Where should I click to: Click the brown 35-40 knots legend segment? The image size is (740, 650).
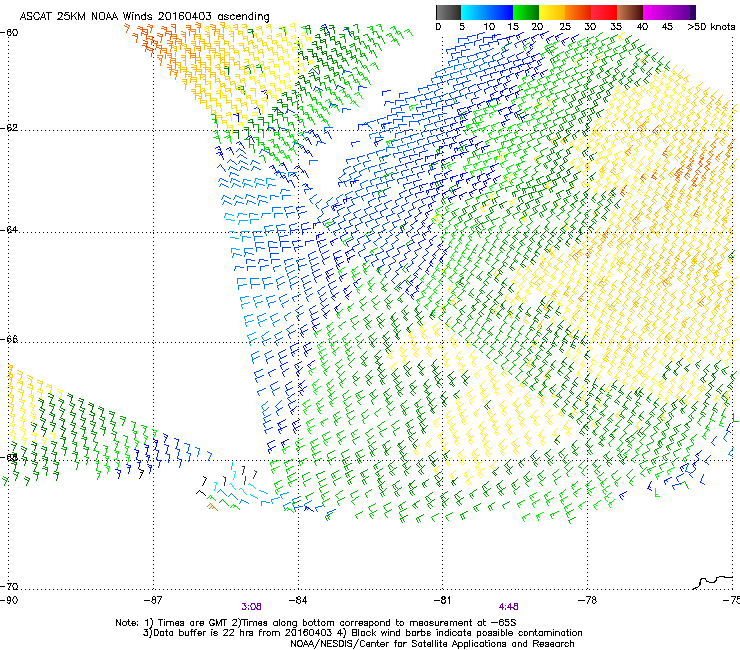[630, 12]
